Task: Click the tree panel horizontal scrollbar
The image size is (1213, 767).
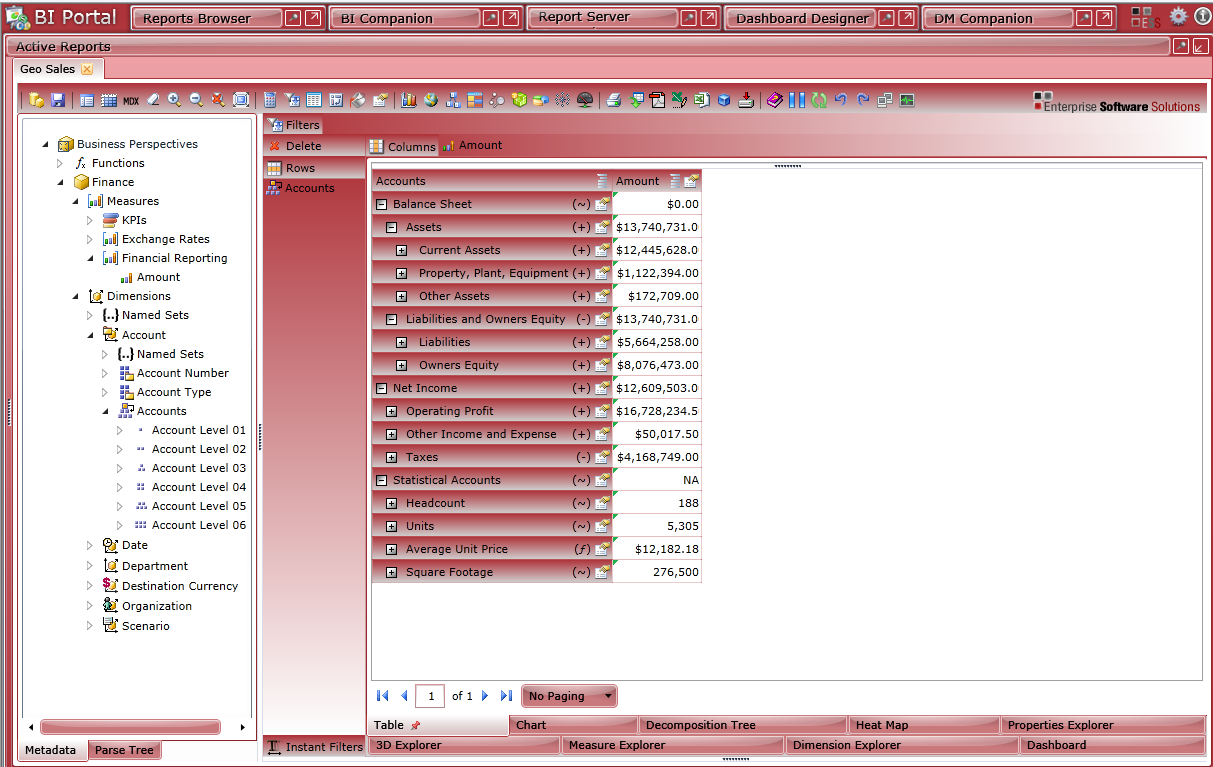Action: pos(130,727)
